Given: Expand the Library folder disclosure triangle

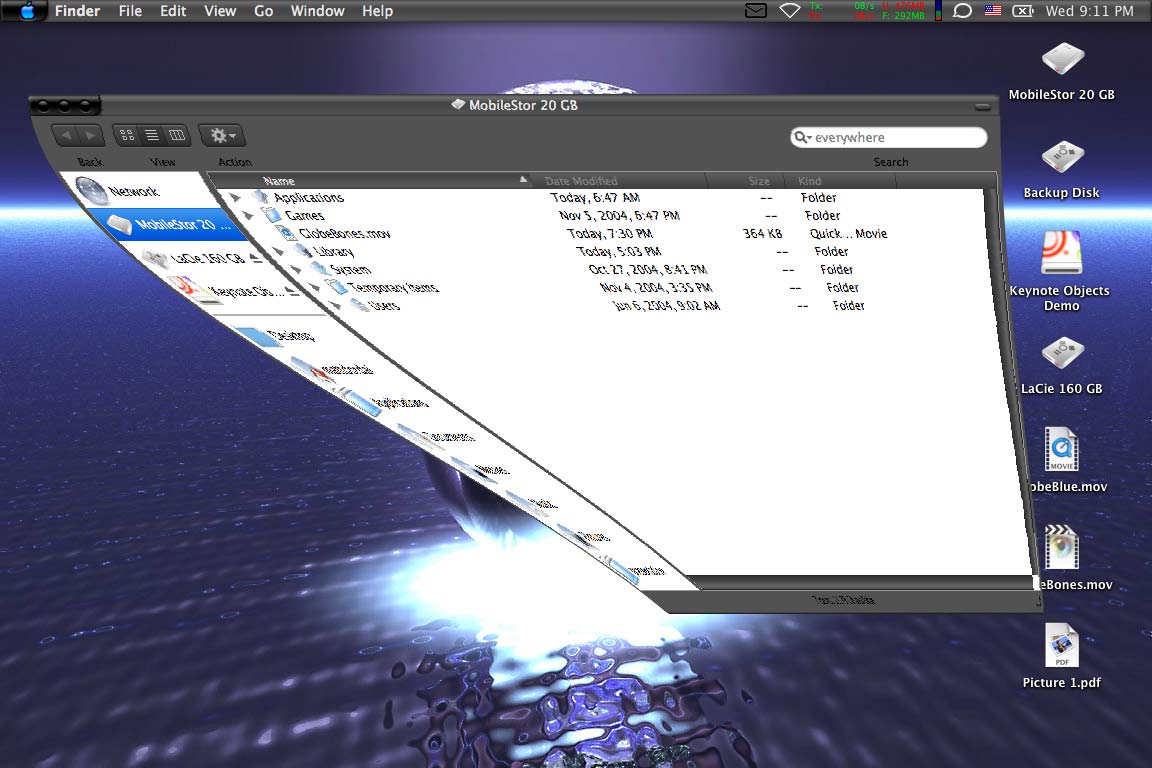Looking at the screenshot, I should point(278,252).
